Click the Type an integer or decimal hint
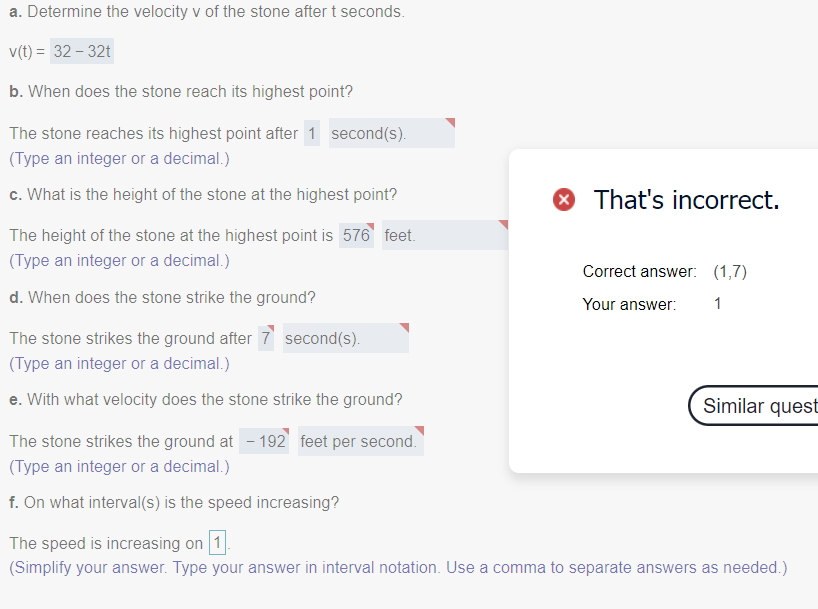This screenshot has width=818, height=609. point(118,158)
